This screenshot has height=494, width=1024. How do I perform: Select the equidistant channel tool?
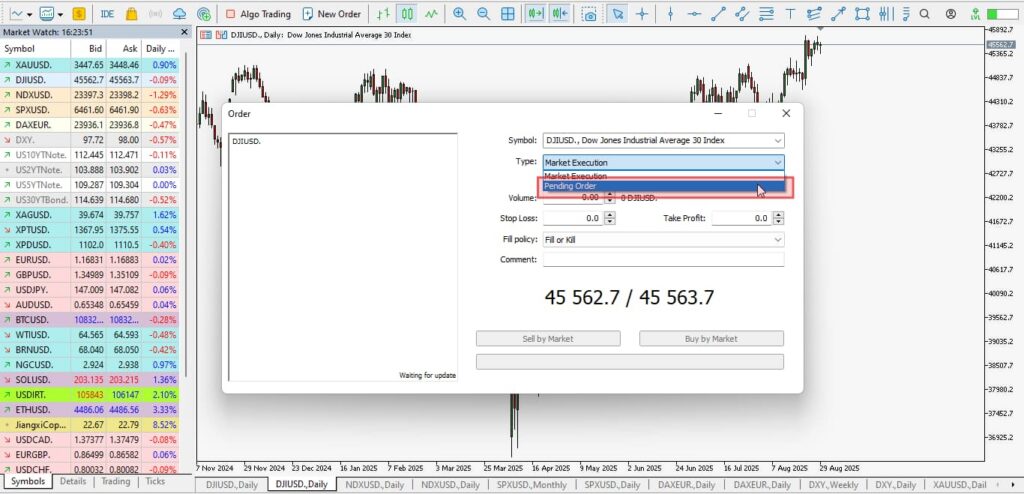741,14
